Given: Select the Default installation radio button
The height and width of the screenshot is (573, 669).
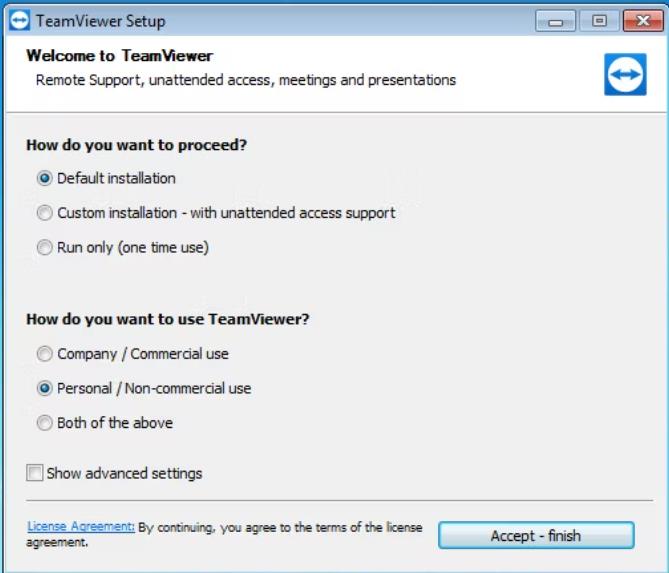Looking at the screenshot, I should click(44, 178).
